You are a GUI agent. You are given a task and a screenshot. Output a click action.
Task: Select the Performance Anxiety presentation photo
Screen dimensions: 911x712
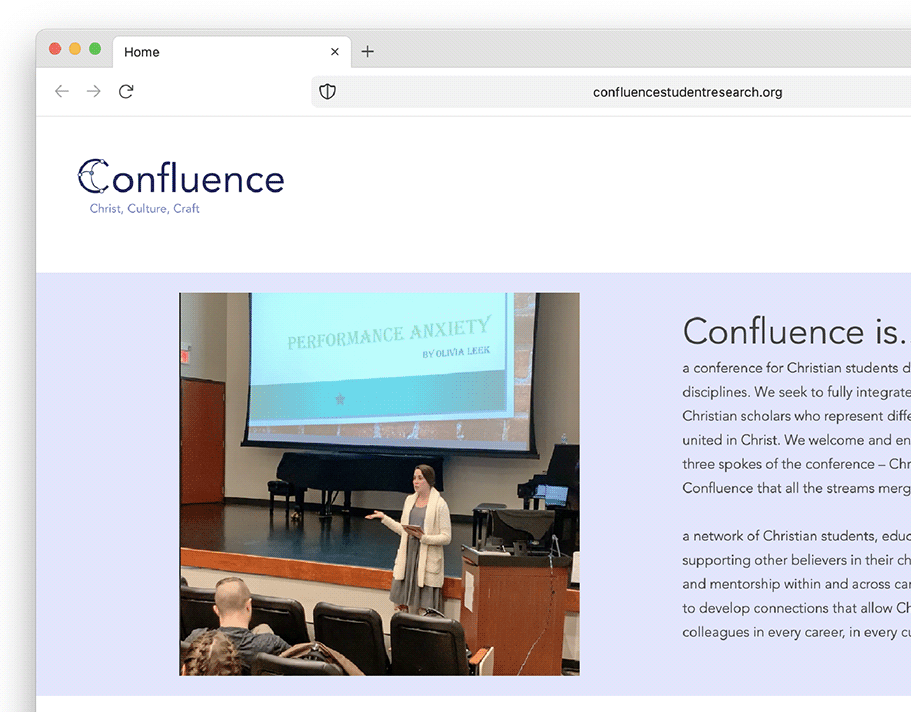[x=379, y=484]
